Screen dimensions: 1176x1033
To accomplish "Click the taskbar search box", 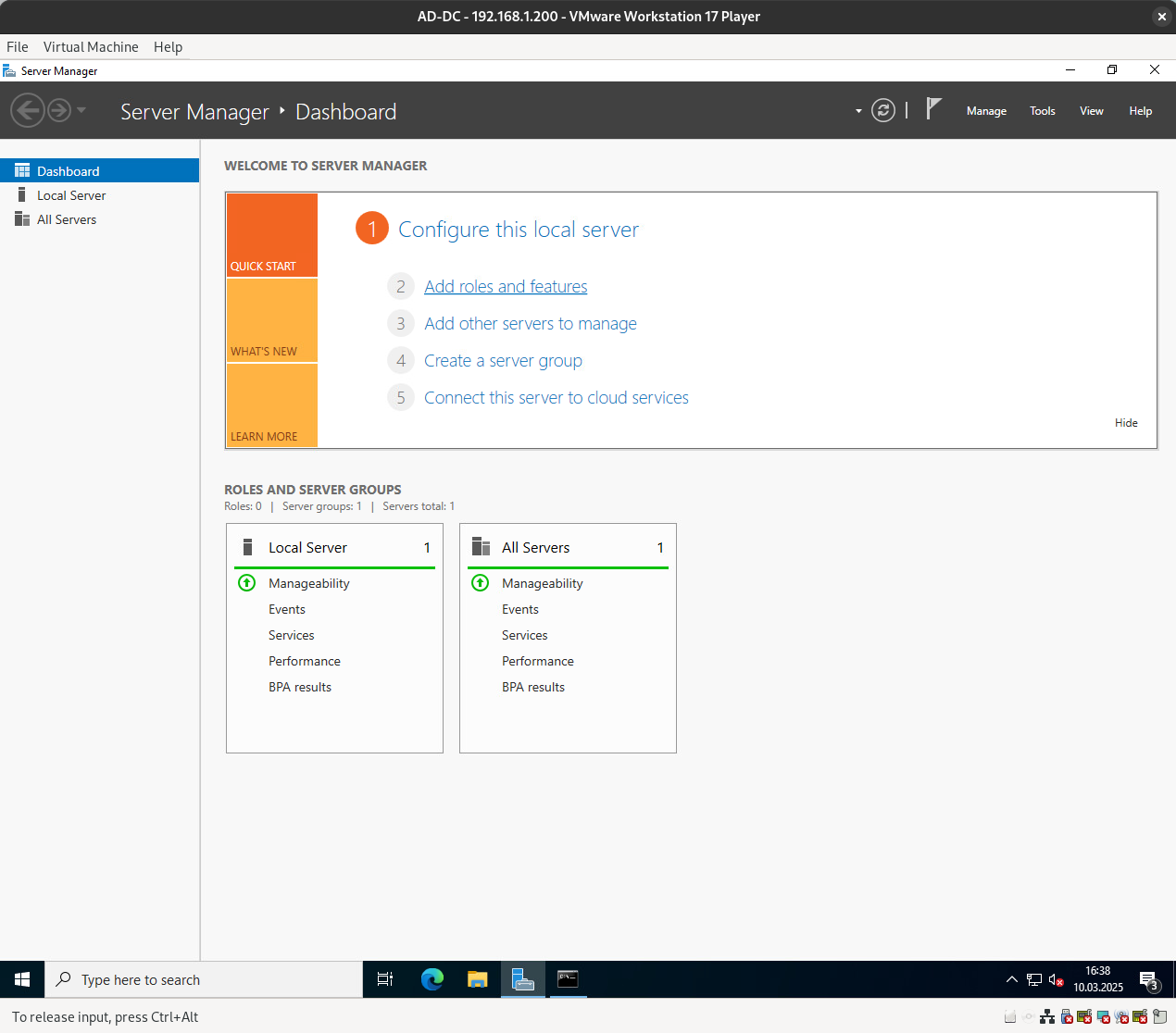I will pyautogui.click(x=204, y=979).
